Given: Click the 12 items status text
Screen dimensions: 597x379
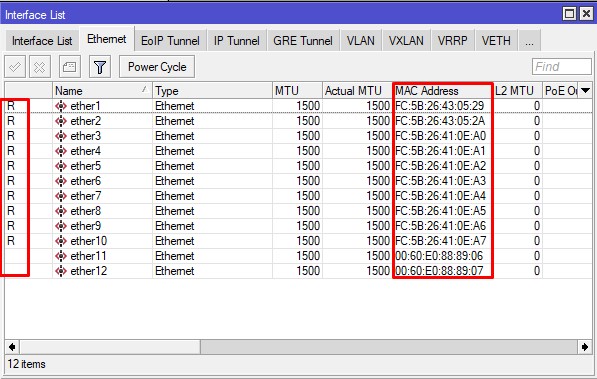Looking at the screenshot, I should [x=26, y=364].
